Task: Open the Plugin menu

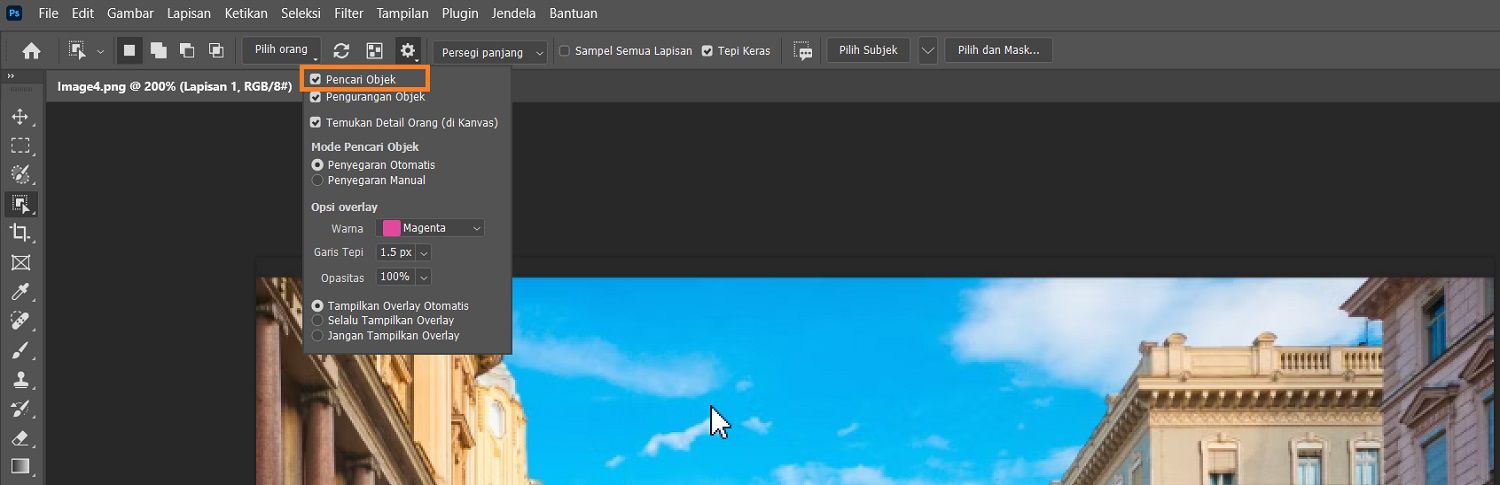Action: 460,14
